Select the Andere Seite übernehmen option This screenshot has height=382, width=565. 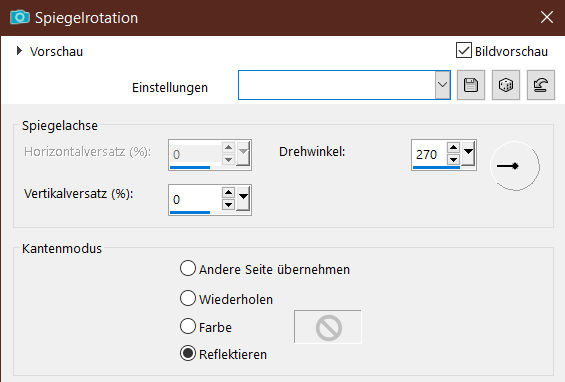tap(188, 268)
